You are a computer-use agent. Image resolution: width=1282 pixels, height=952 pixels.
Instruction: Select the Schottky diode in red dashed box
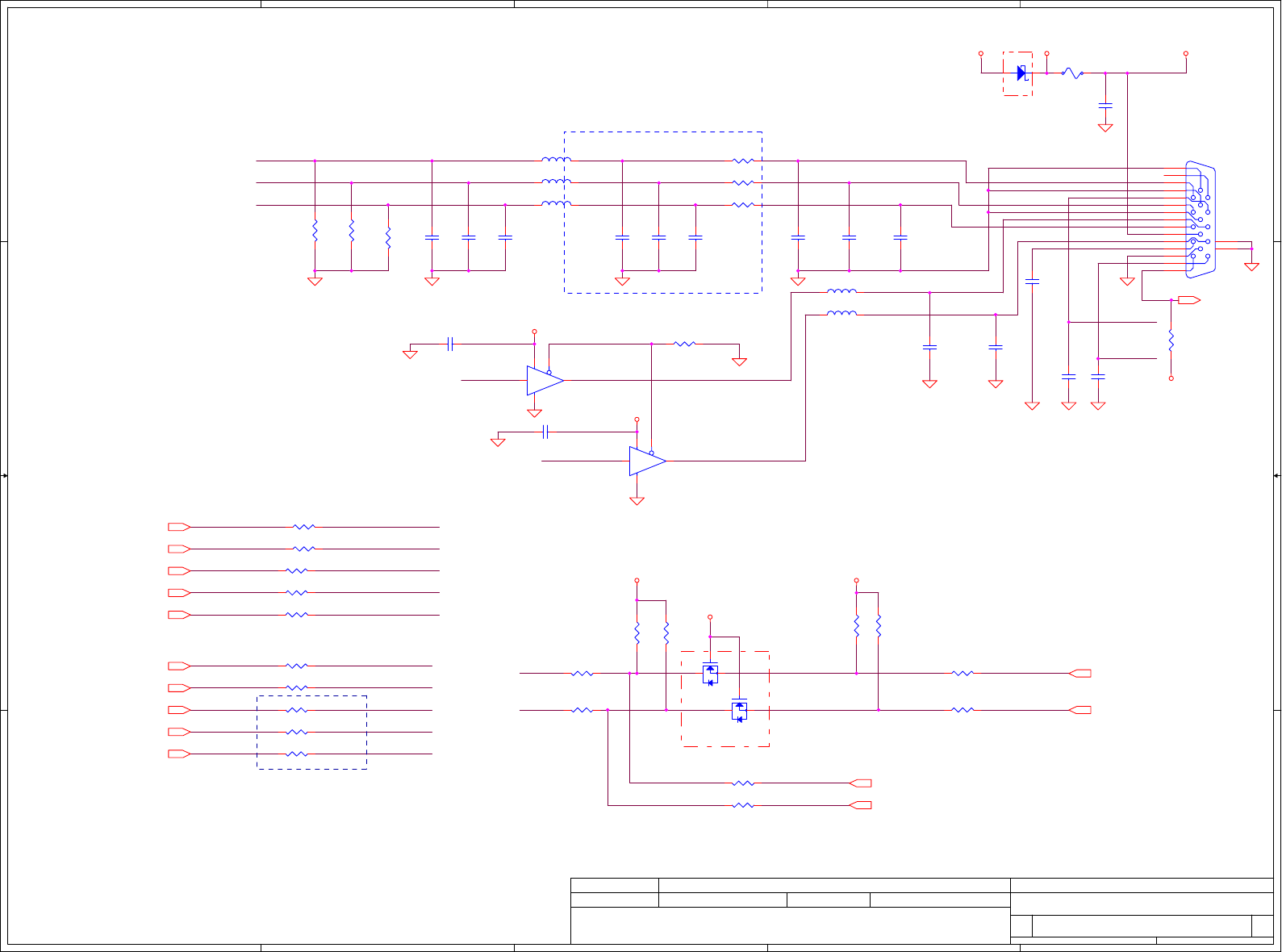1021,73
